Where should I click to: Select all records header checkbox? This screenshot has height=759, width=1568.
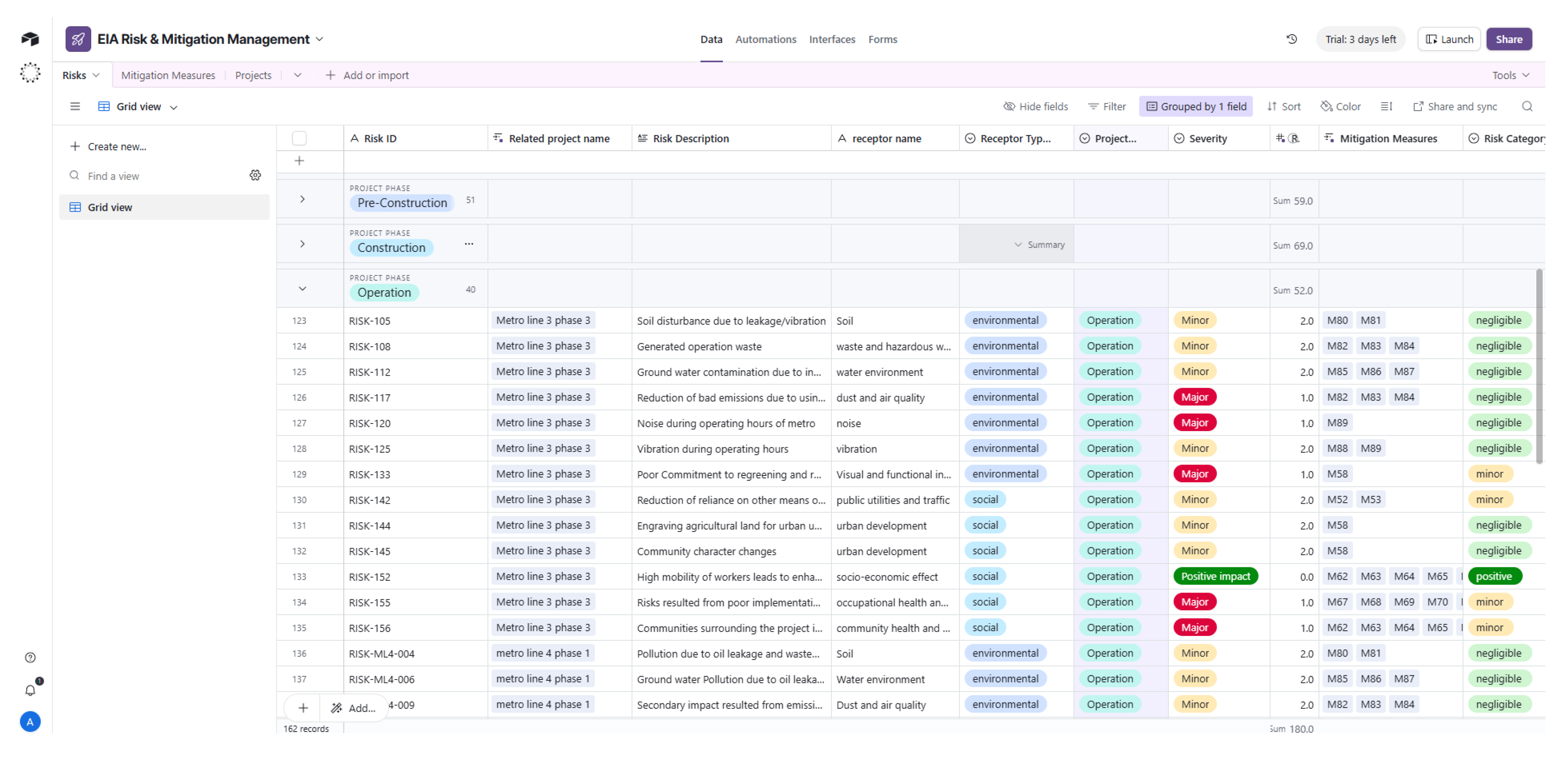[x=299, y=138]
